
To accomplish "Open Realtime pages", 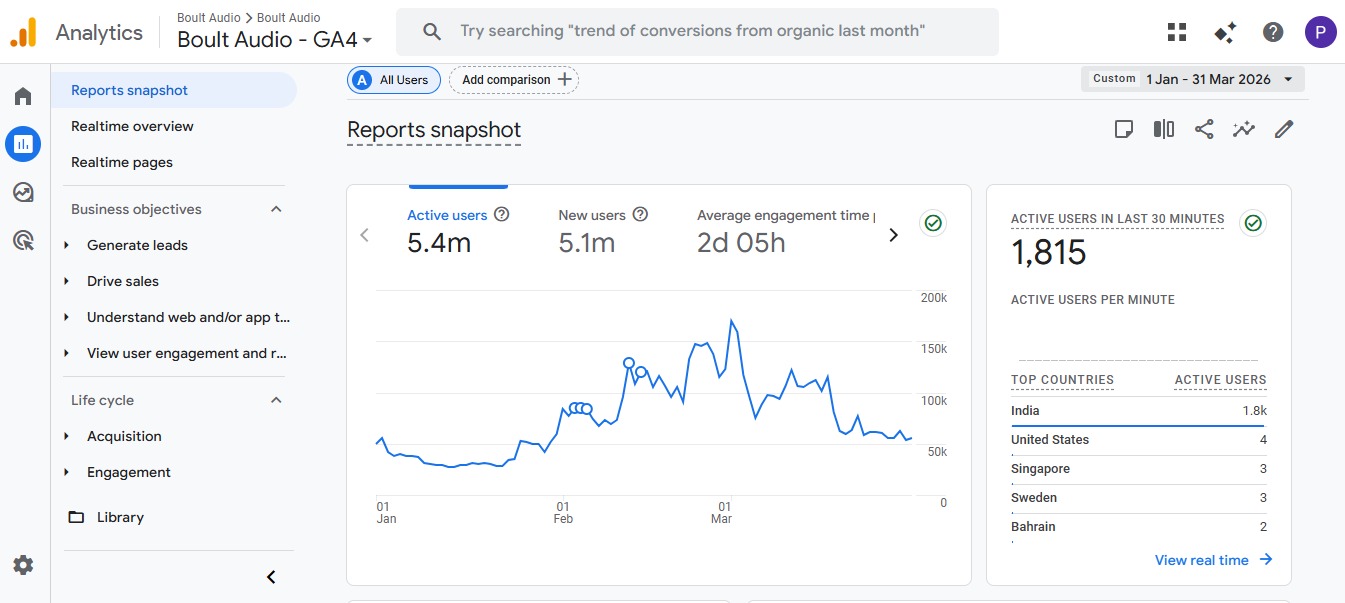I will 122,162.
